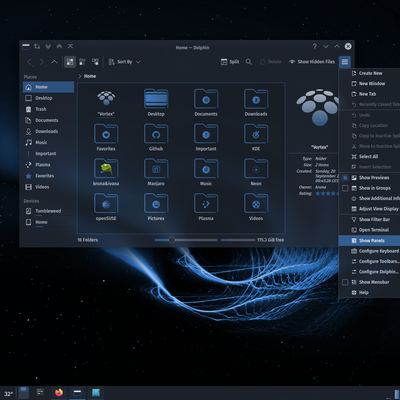The height and width of the screenshot is (400, 400).
Task: Click the free disk space bar
Action: pyautogui.click(x=238, y=240)
